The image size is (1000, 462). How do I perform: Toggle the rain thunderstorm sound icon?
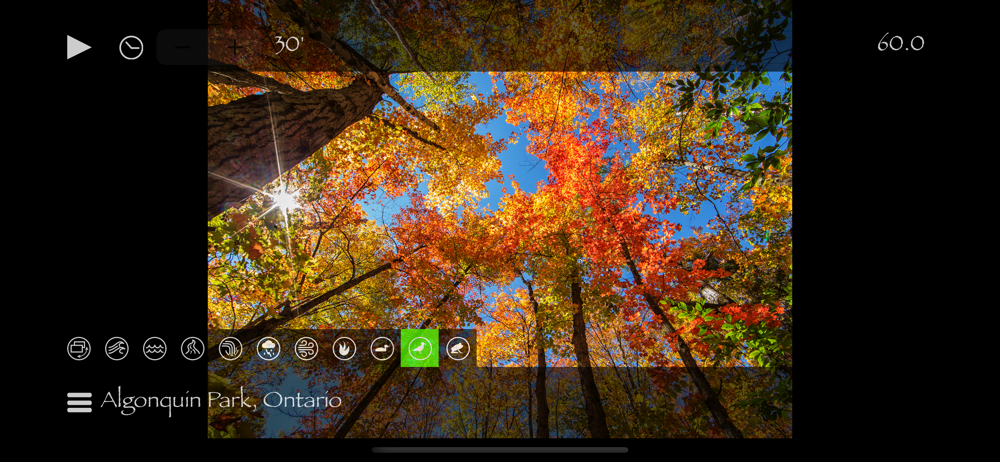point(268,348)
